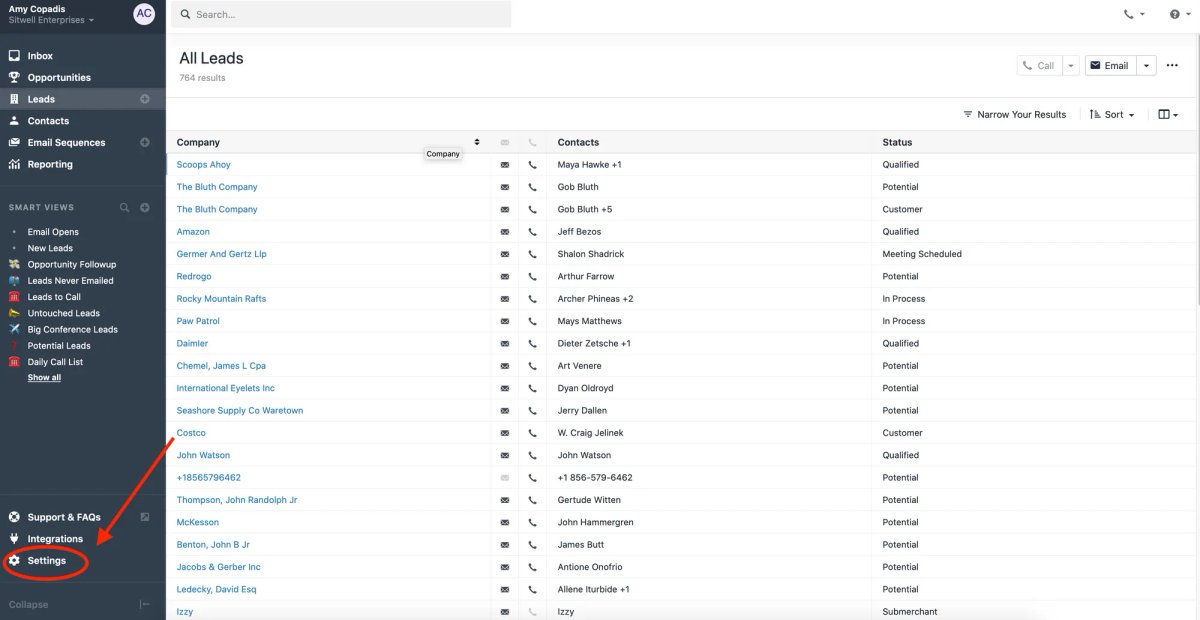Call Scoops Ahoy via phone icon
1200x620 pixels.
click(532, 165)
